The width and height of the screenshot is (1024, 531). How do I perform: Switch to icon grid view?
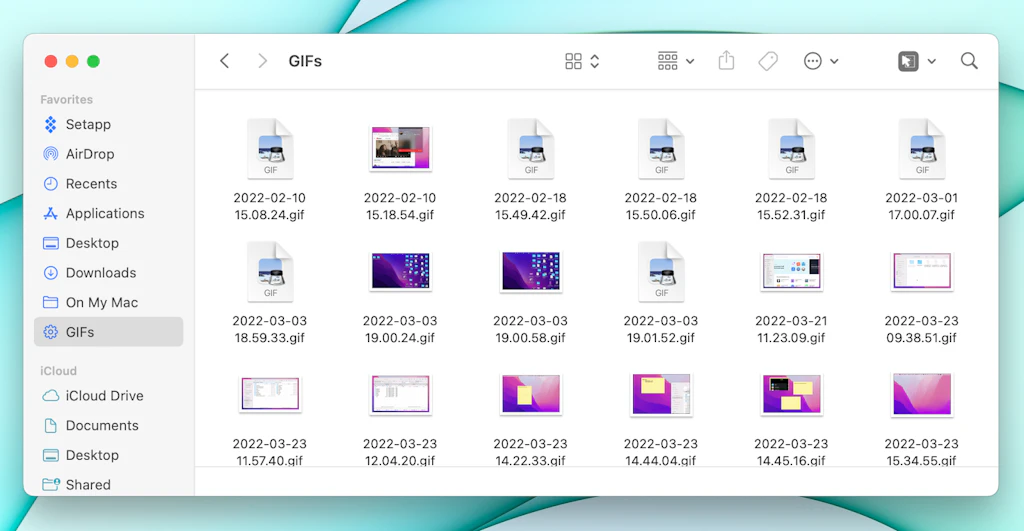click(x=573, y=61)
